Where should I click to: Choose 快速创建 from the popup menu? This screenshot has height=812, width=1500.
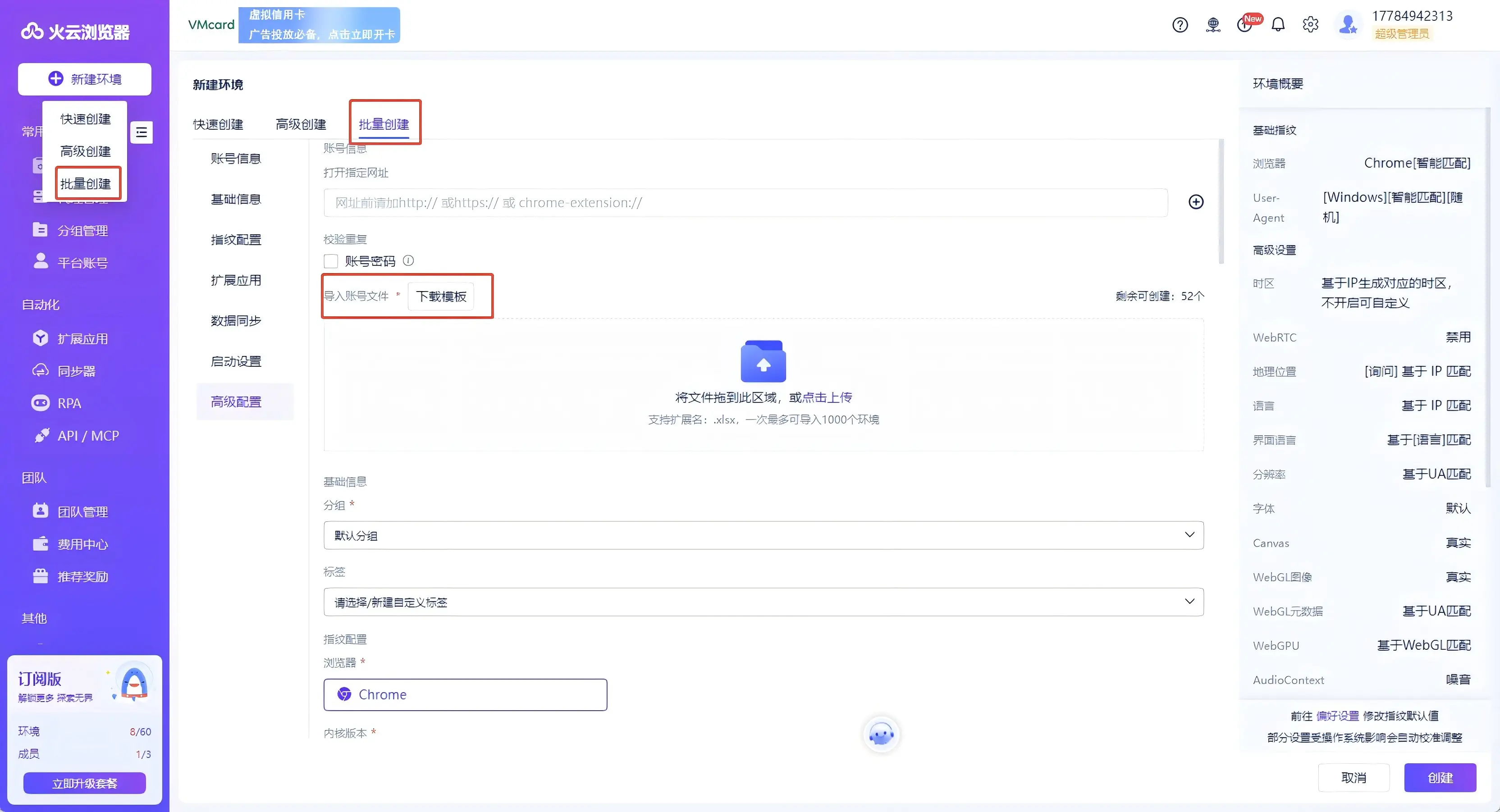(x=86, y=119)
